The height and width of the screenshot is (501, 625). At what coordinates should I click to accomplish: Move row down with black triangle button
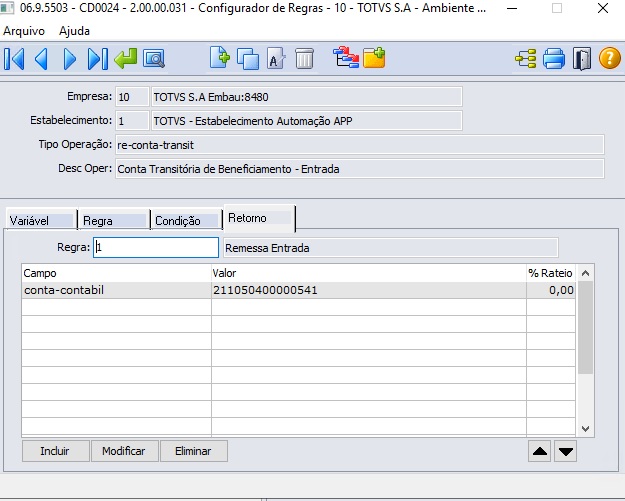click(566, 451)
